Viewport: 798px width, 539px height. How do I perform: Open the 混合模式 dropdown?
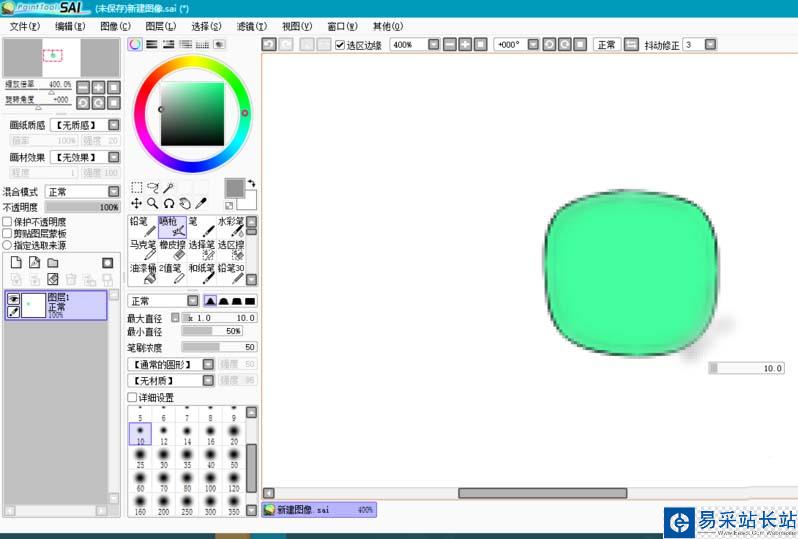pos(114,192)
